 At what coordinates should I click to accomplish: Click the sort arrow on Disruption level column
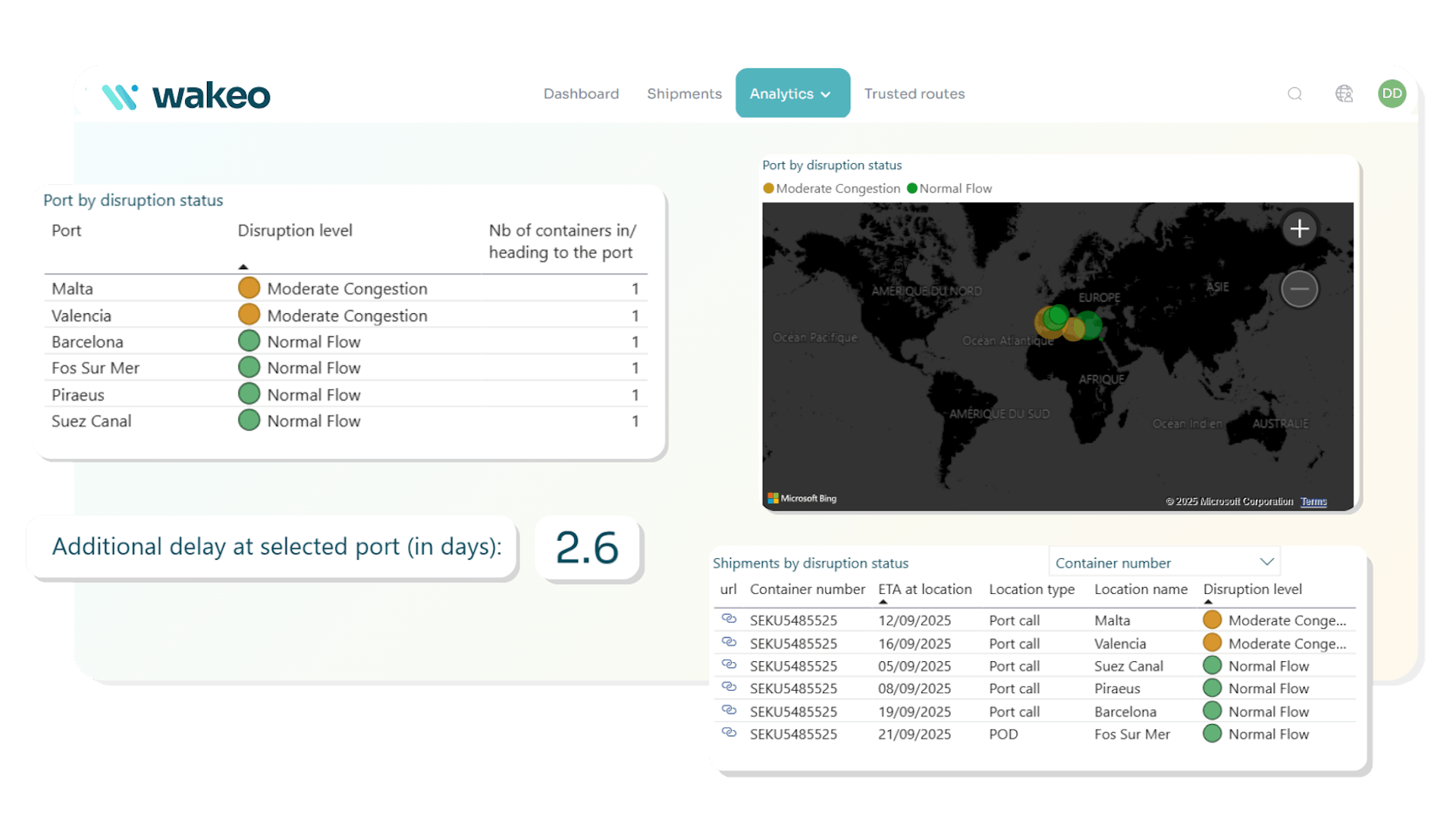[1208, 600]
